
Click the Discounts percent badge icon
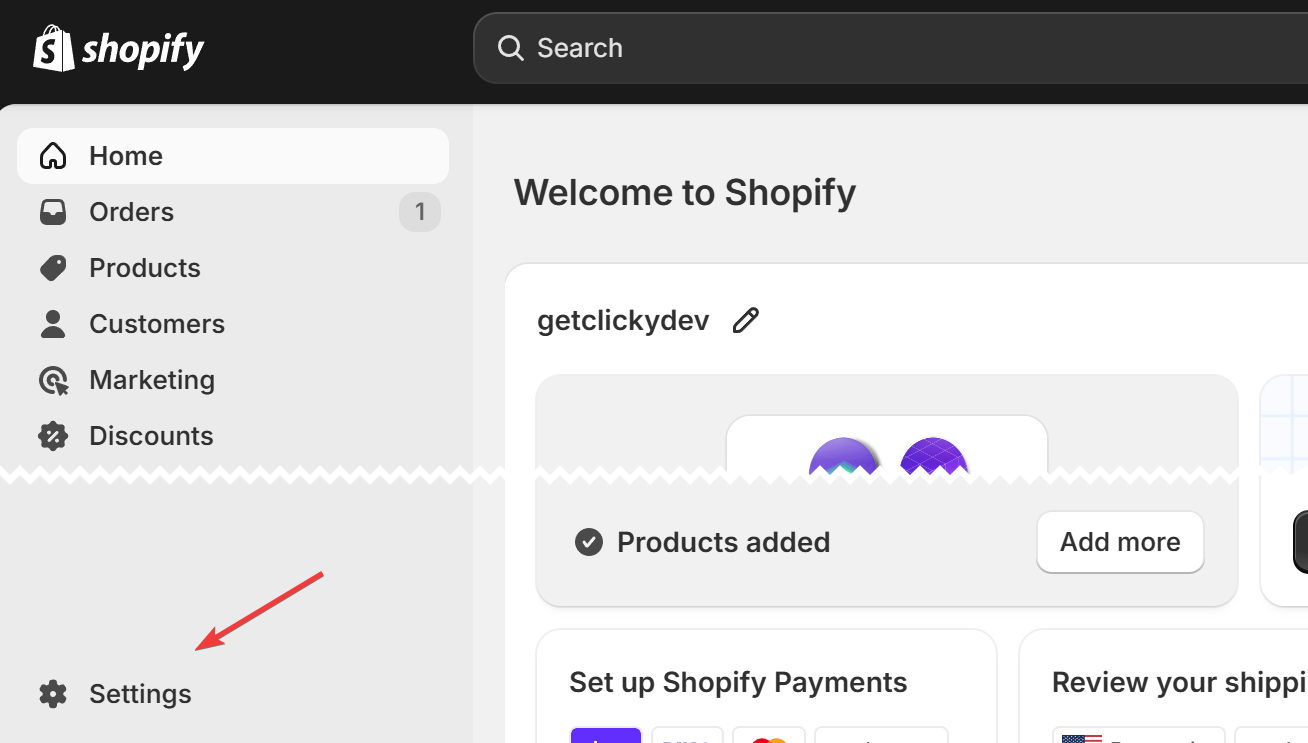pyautogui.click(x=52, y=436)
